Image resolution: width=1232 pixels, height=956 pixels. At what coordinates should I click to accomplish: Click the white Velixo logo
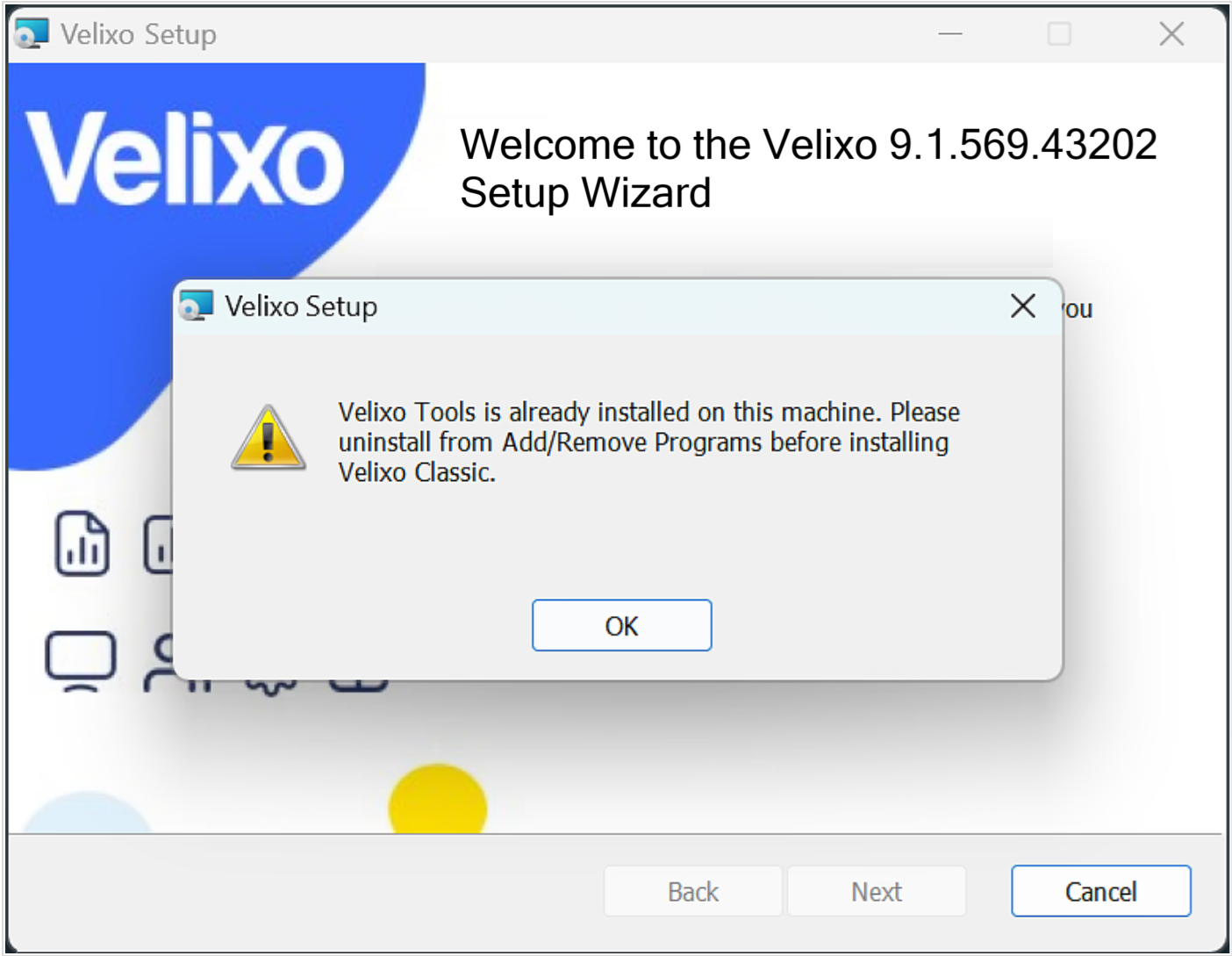(184, 160)
